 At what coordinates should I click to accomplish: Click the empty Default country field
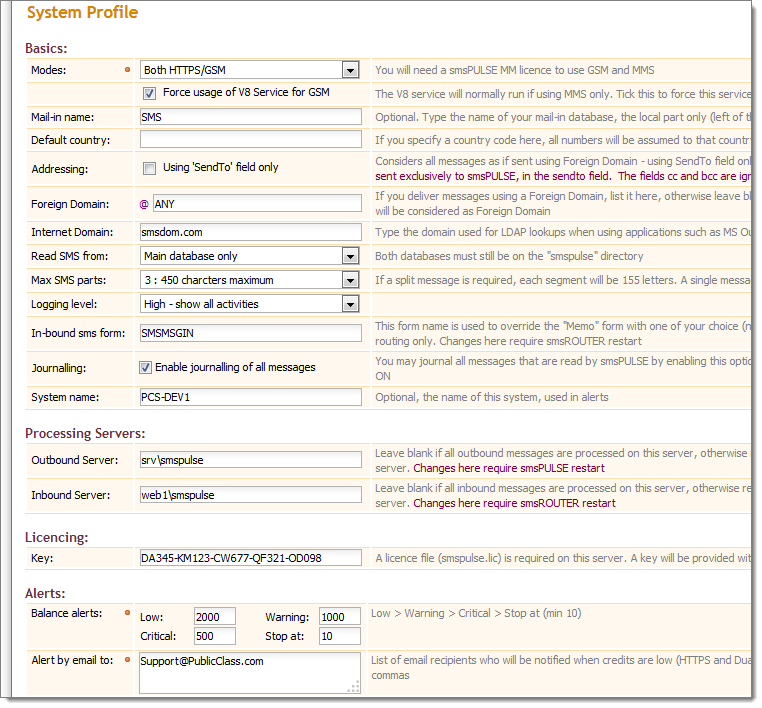coord(251,139)
